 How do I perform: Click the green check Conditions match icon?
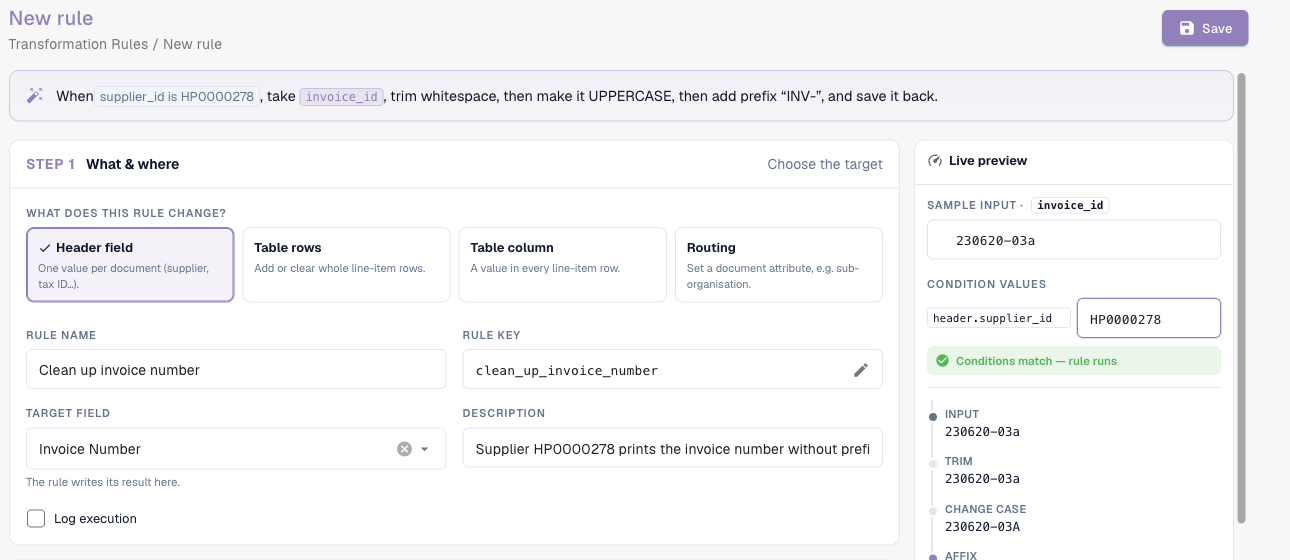pos(942,361)
